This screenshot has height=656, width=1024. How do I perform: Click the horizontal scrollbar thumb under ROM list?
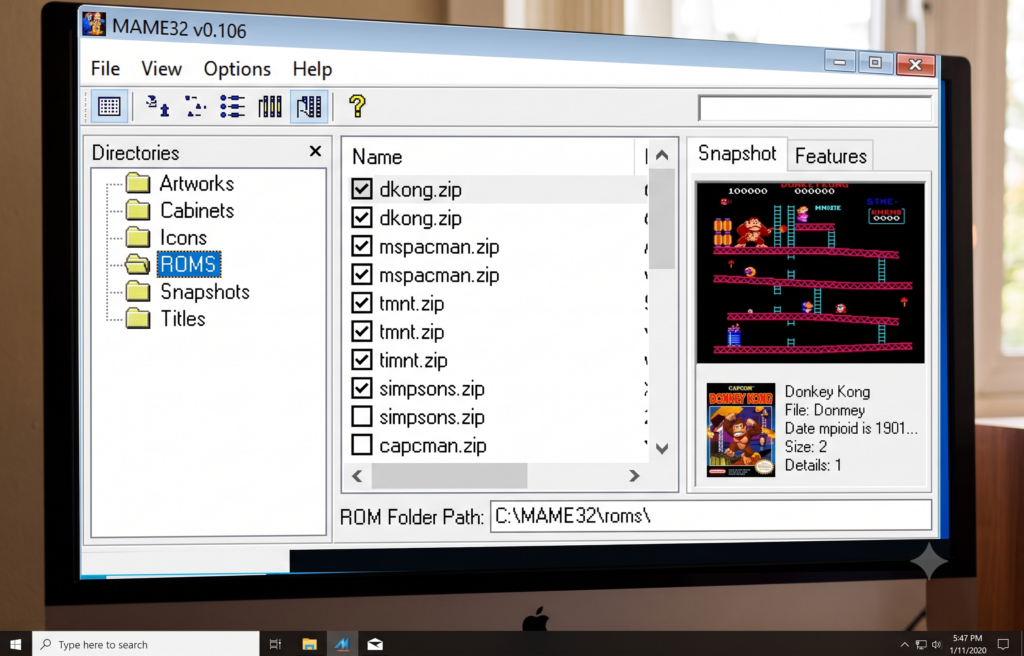[x=449, y=476]
